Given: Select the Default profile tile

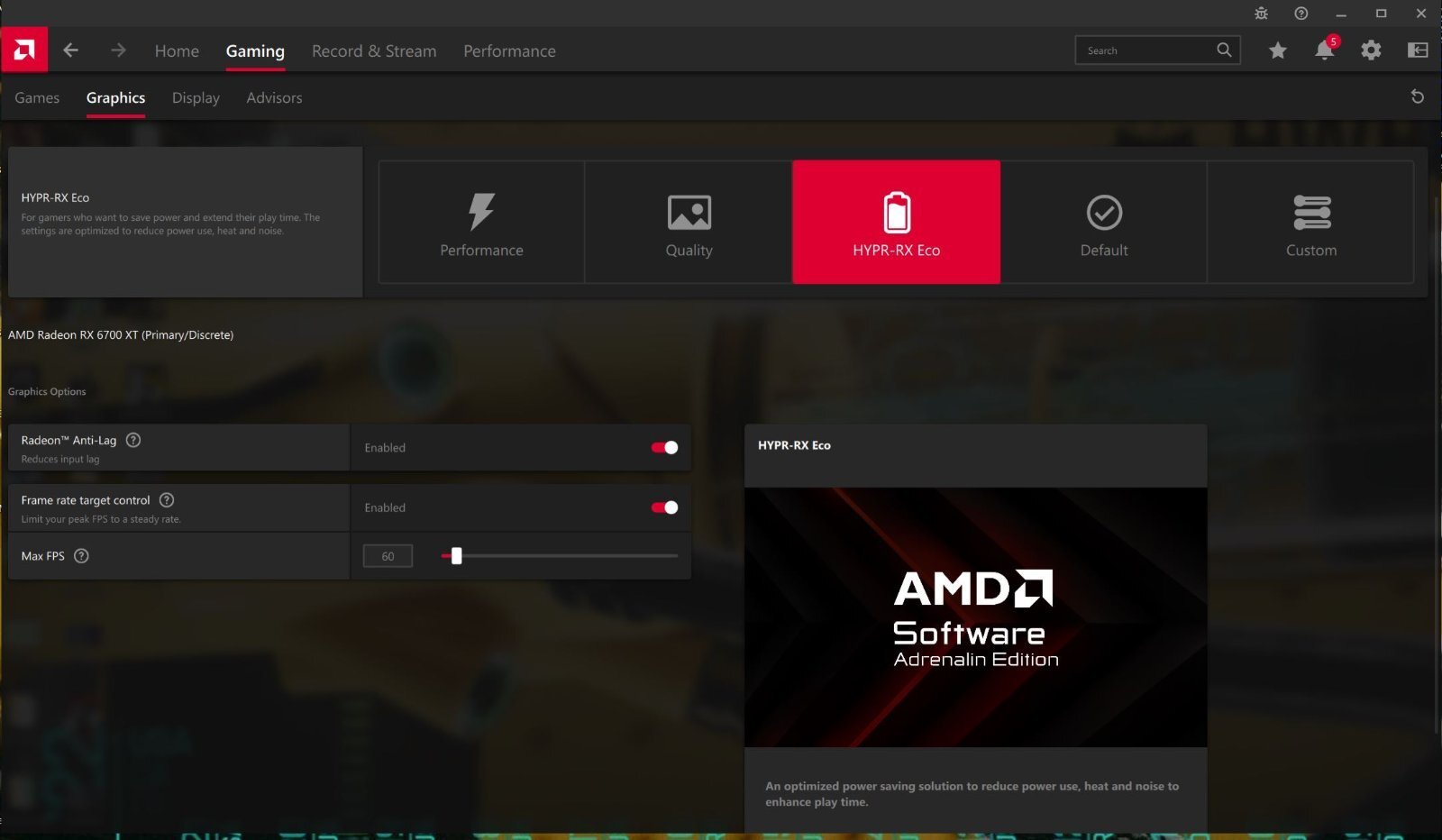Looking at the screenshot, I should coord(1104,222).
